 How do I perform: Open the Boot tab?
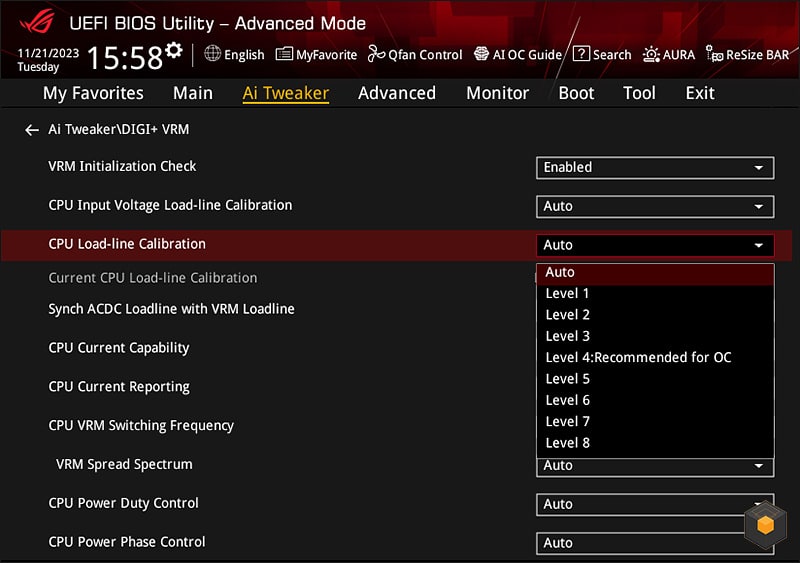click(576, 93)
